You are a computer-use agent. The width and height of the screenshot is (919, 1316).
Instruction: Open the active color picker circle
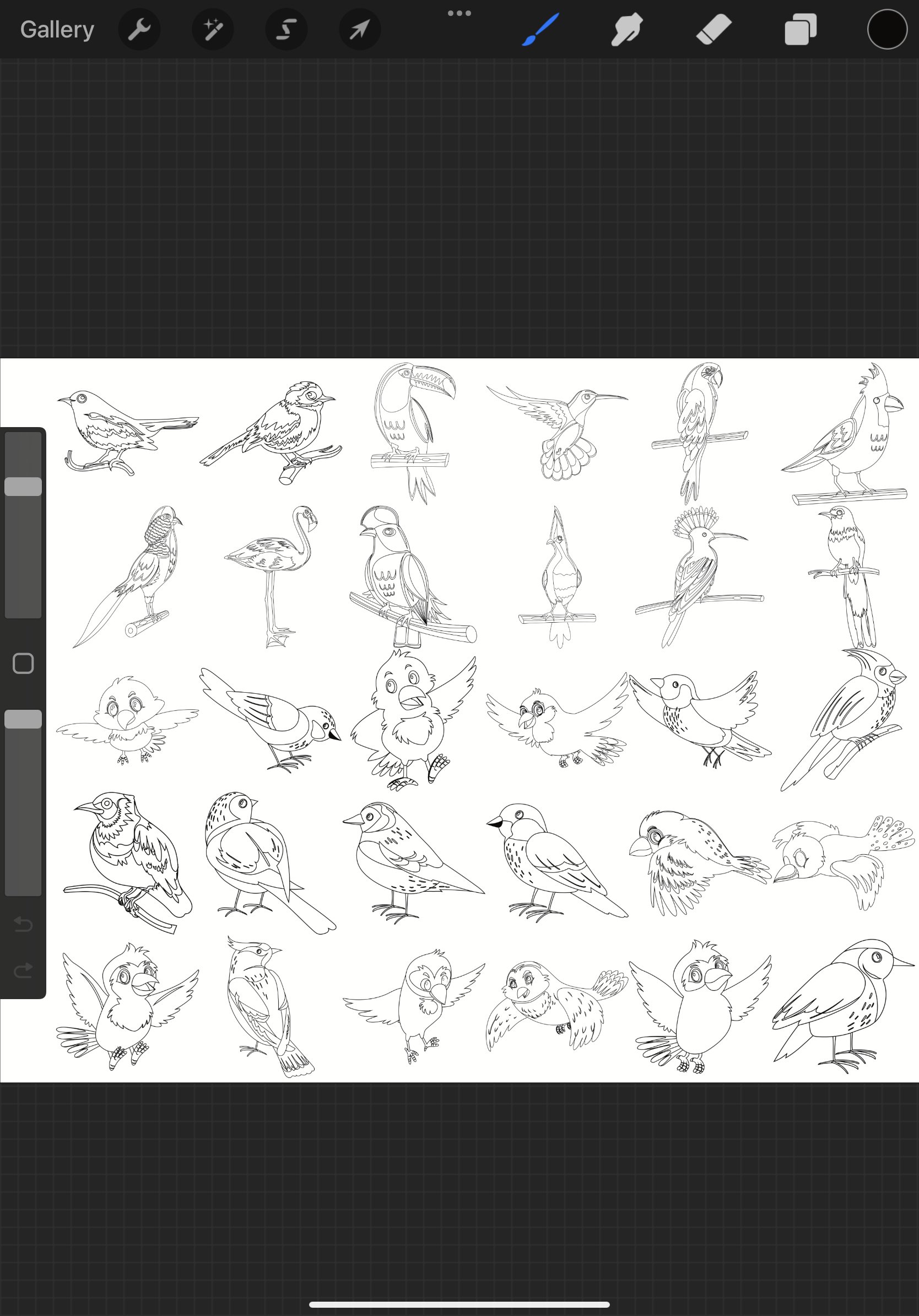pos(886,29)
